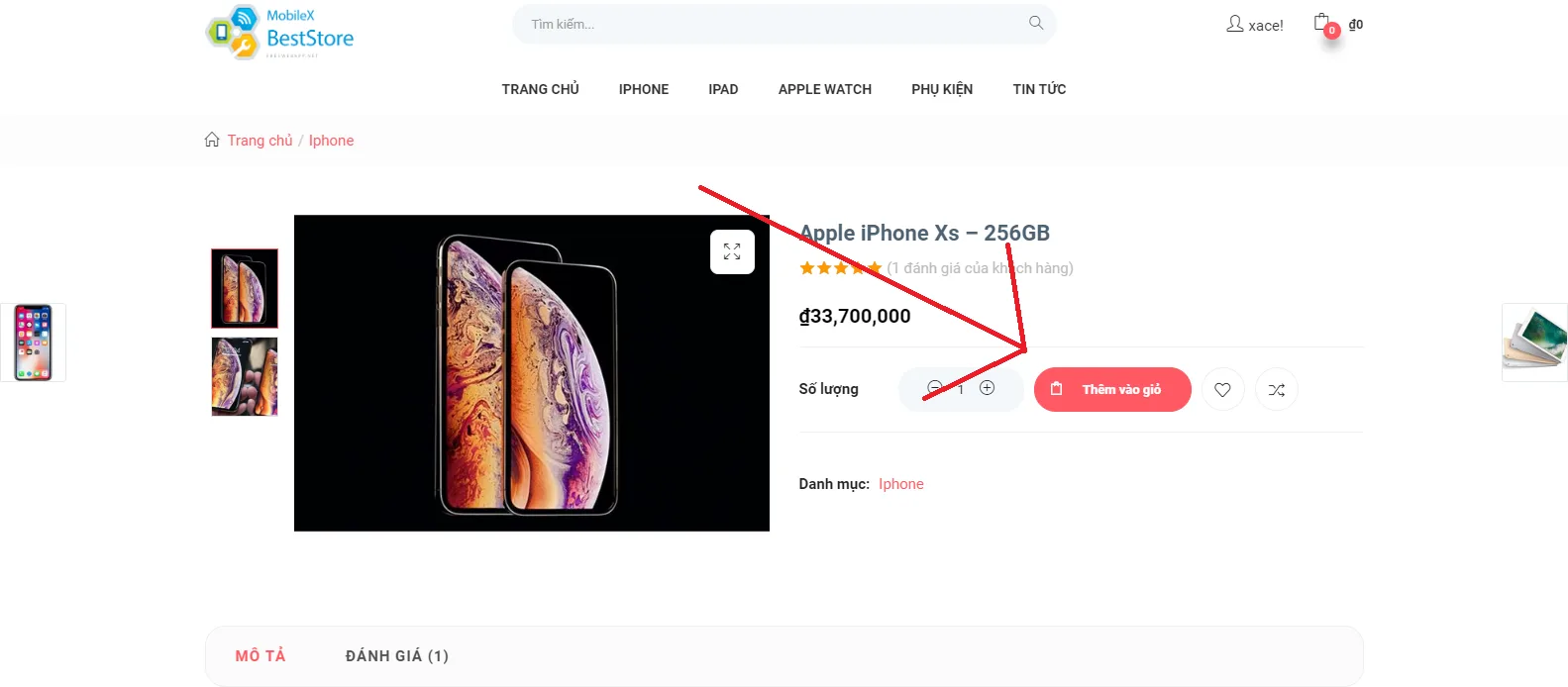Expand product image to fullscreen
The width and height of the screenshot is (1568, 687).
(732, 251)
